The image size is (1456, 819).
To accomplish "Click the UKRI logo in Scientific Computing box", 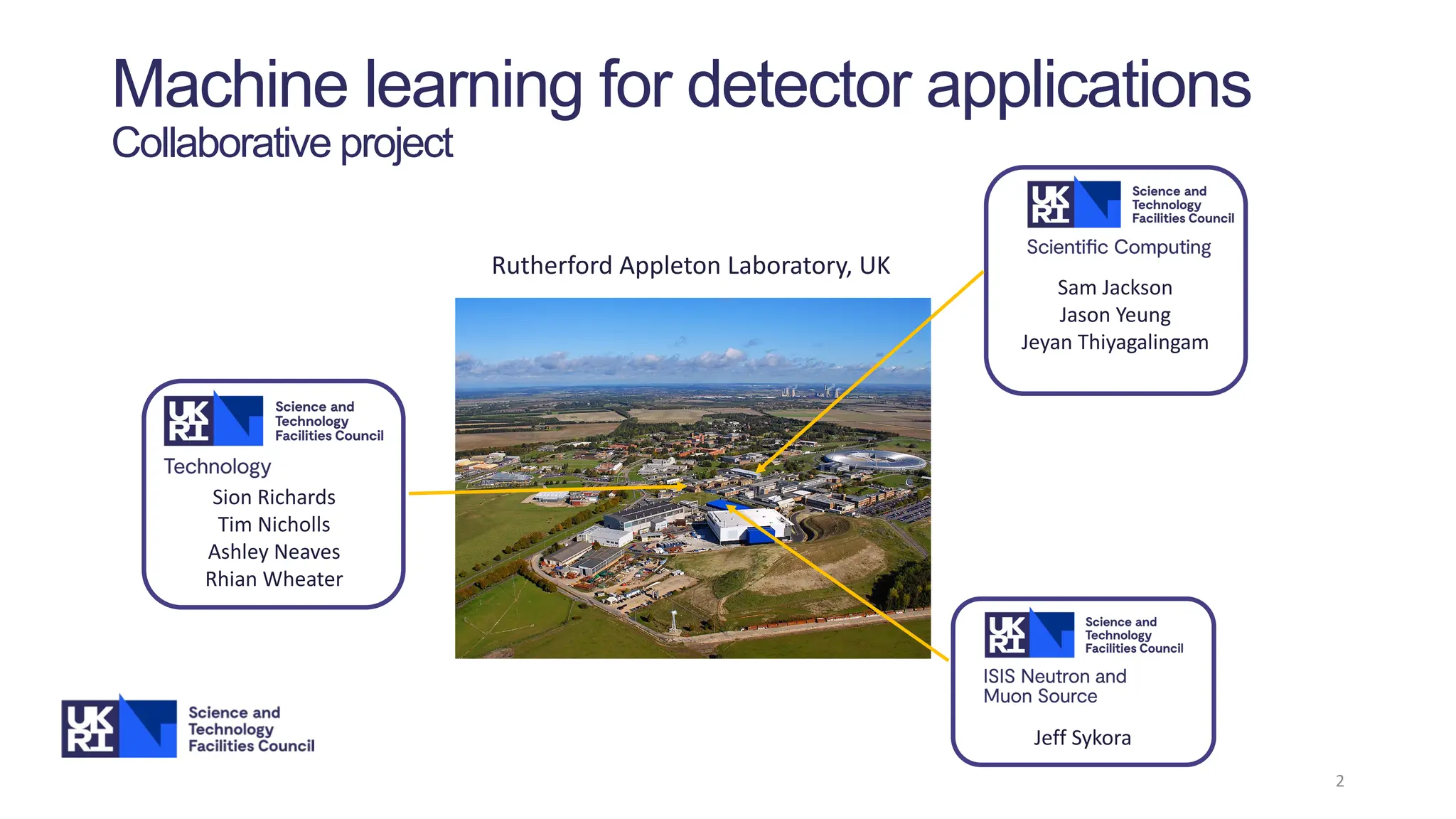I will point(1074,204).
